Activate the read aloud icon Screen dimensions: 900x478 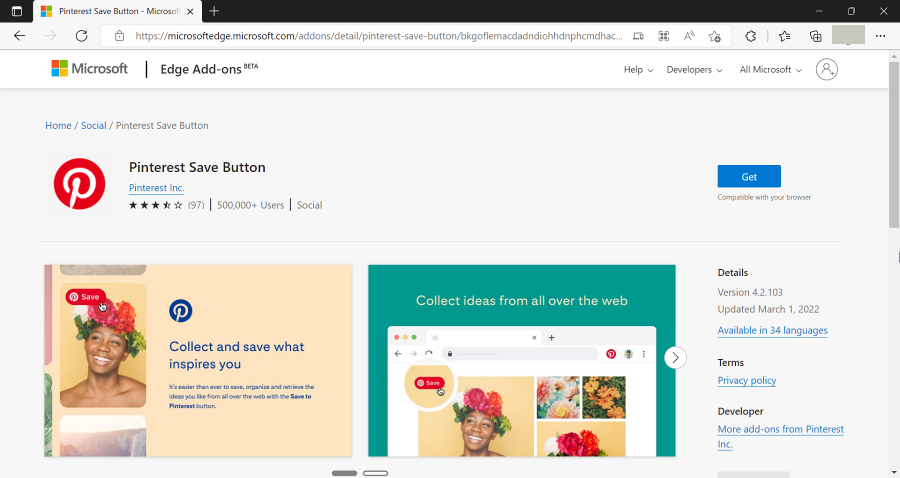click(689, 36)
